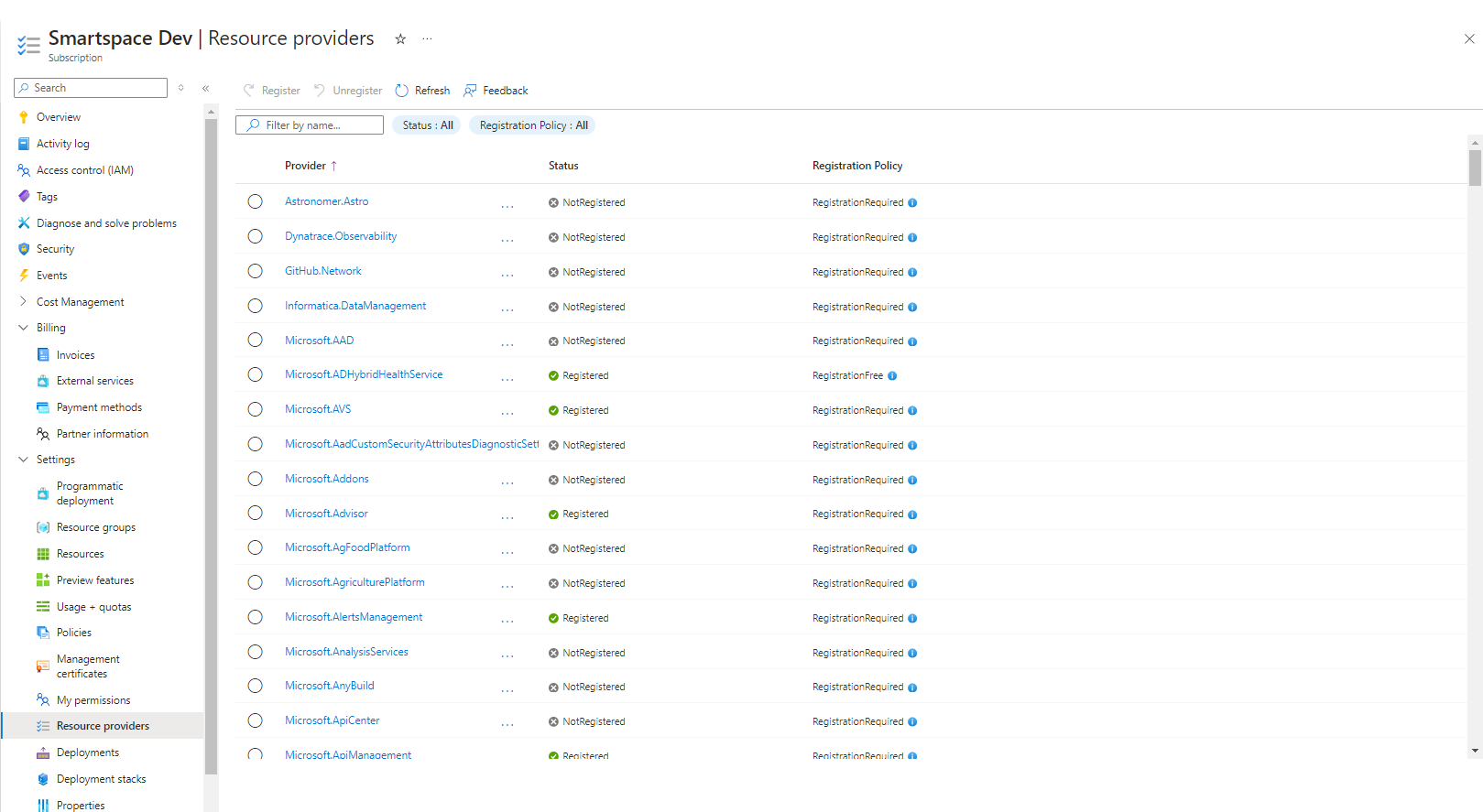This screenshot has width=1483, height=812.
Task: Open more options ellipsis for GitHub.Network
Action: click(507, 273)
